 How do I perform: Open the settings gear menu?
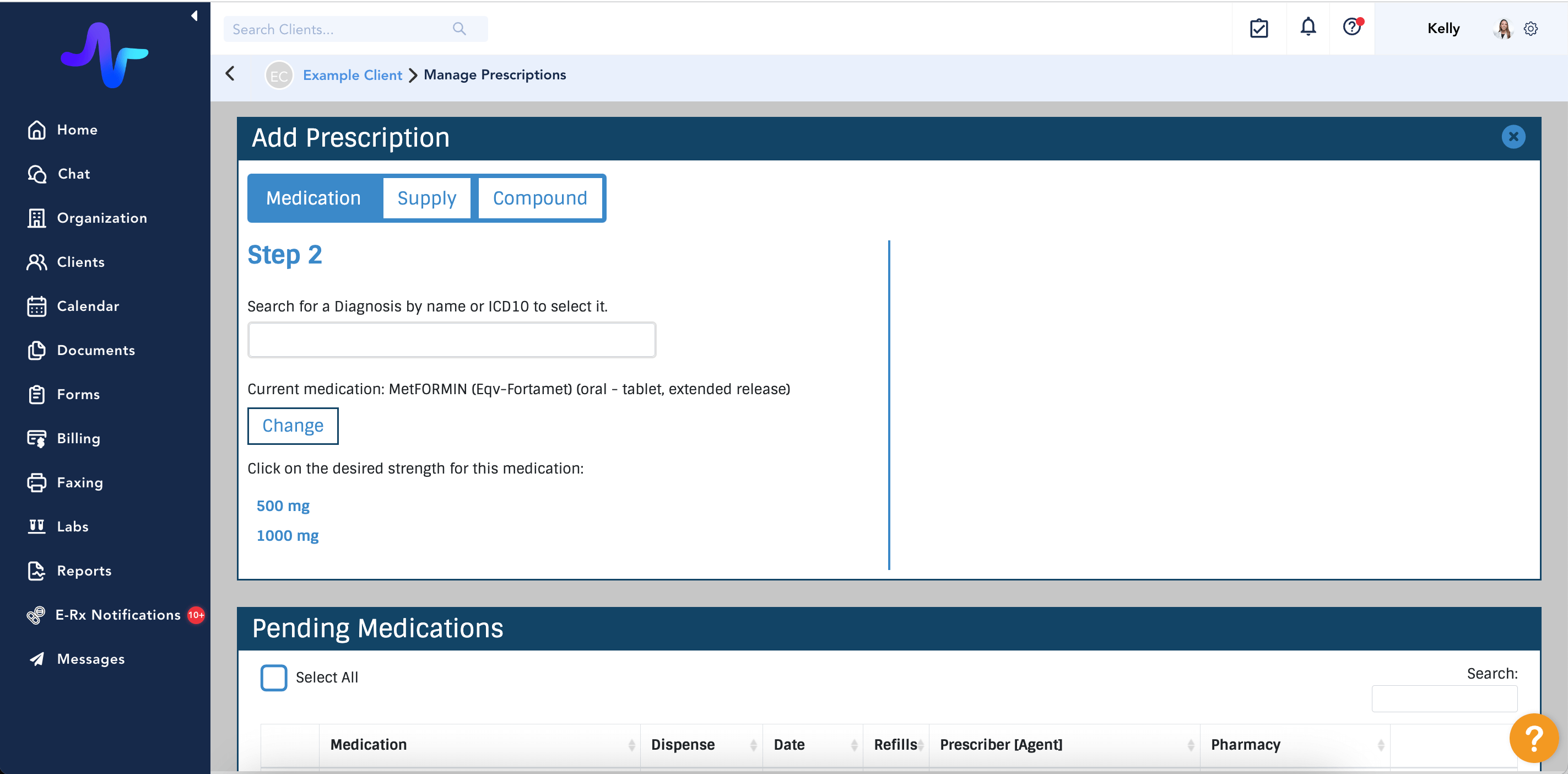[x=1532, y=28]
